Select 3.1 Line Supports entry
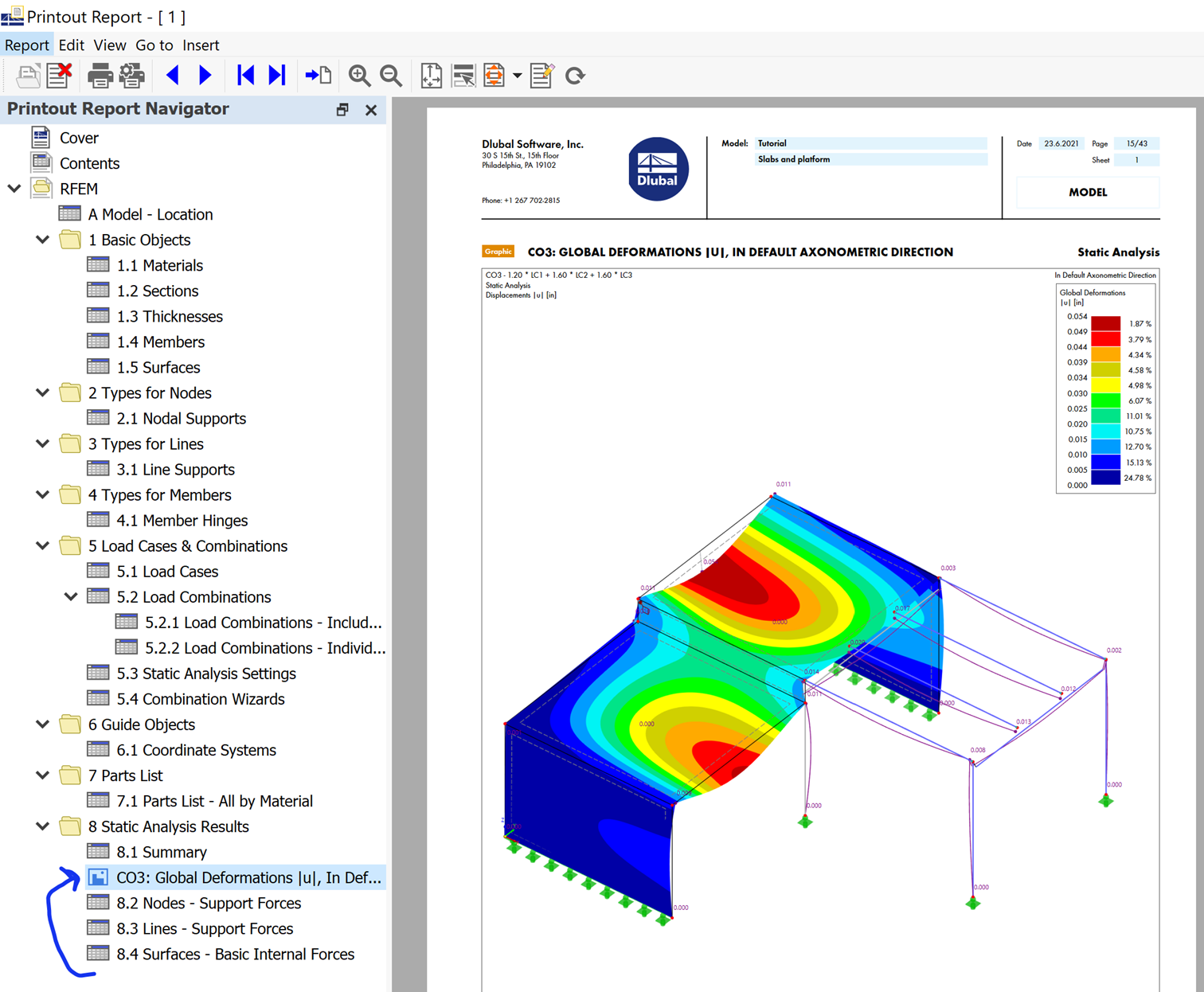1204x992 pixels. click(175, 469)
